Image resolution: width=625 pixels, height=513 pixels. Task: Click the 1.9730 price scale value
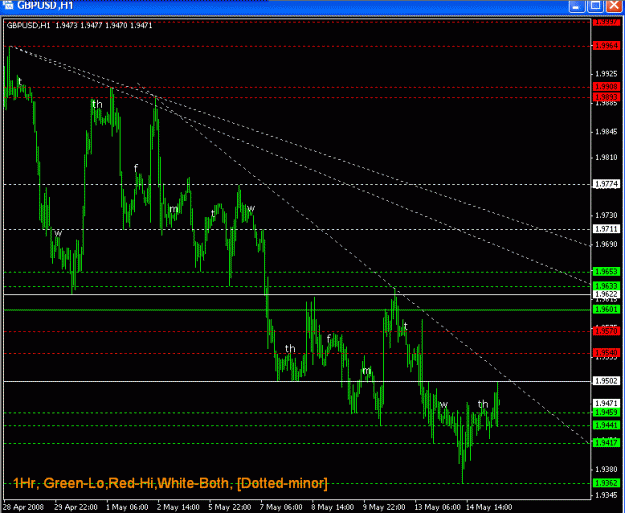[x=606, y=215]
